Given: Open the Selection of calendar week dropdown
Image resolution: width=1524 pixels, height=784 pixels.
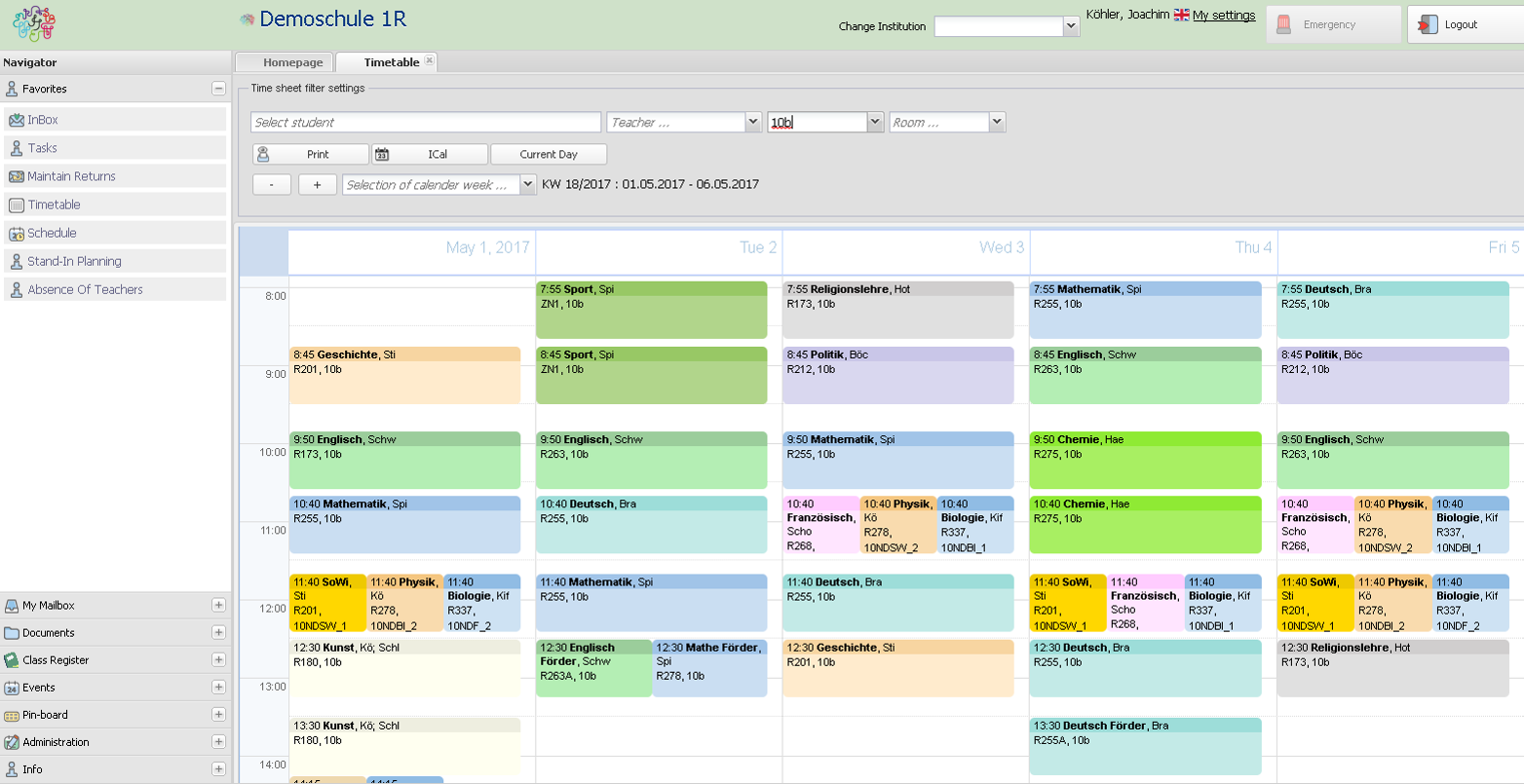Looking at the screenshot, I should coord(527,183).
